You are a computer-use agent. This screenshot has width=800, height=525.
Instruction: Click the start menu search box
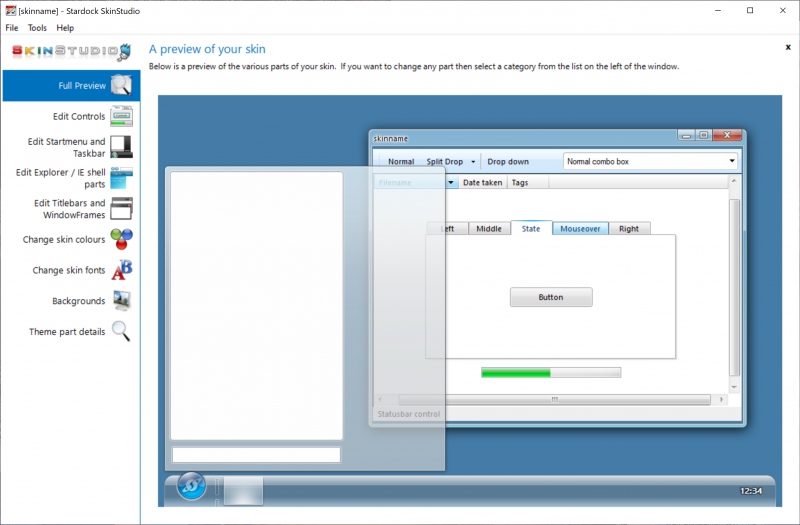256,455
